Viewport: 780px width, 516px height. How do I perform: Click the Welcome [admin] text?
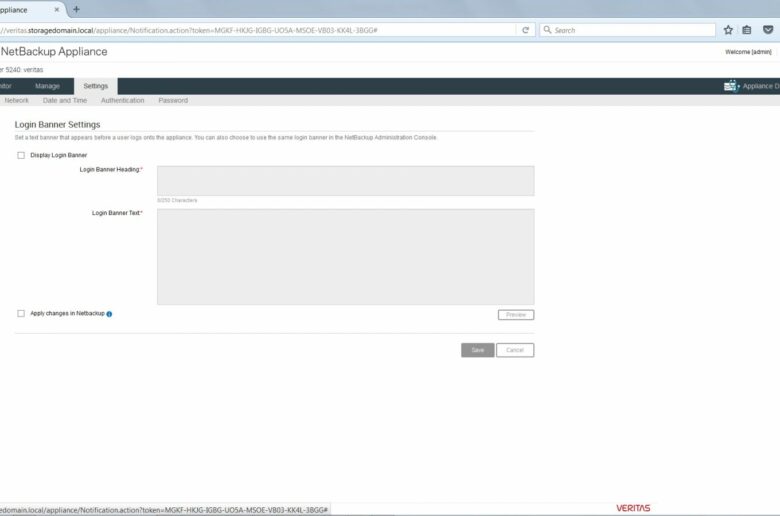(748, 52)
